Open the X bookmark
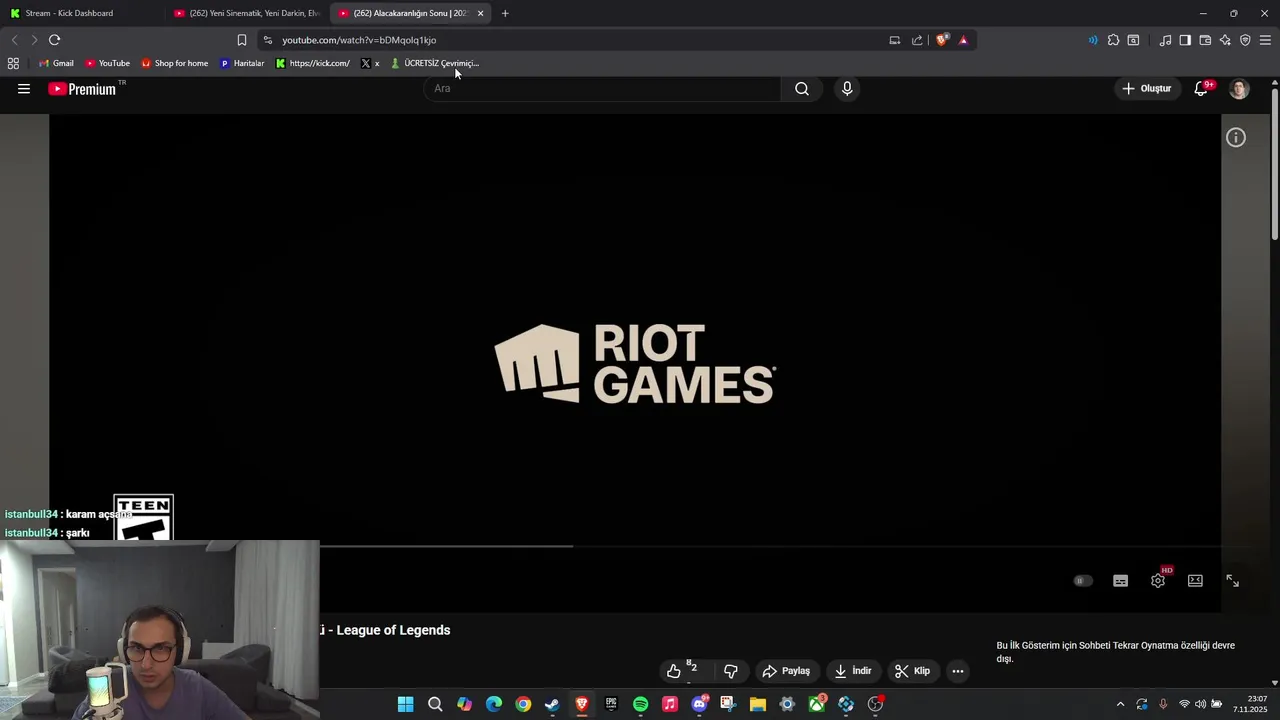The image size is (1280, 720). point(370,63)
